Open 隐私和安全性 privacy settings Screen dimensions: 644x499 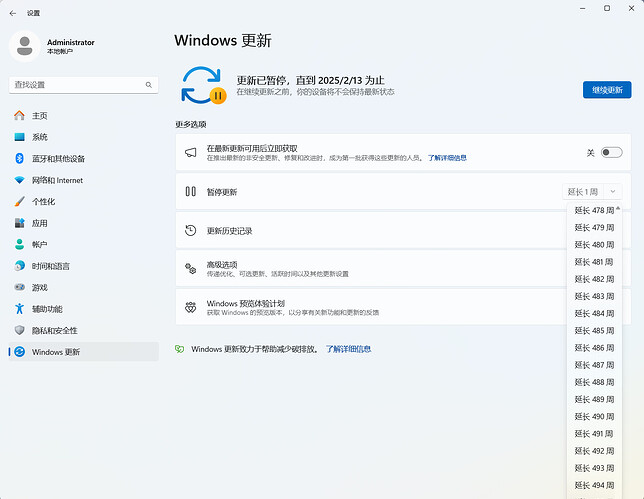[x=83, y=331]
